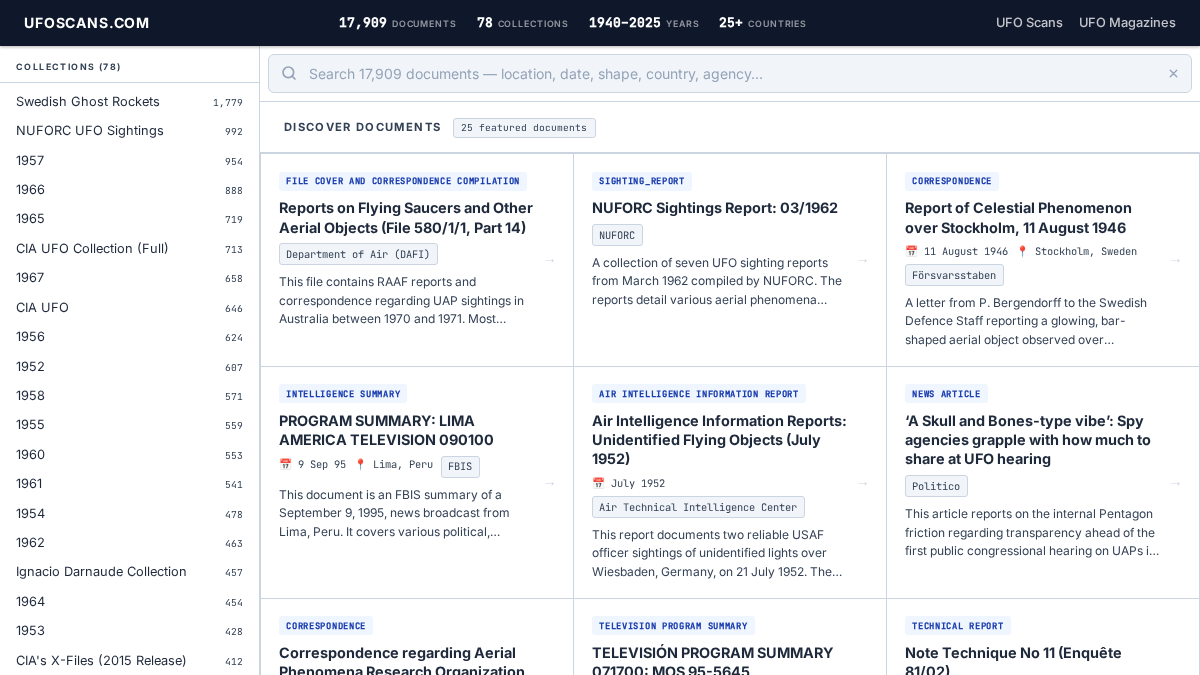Open the 1958 collection

pyautogui.click(x=129, y=396)
